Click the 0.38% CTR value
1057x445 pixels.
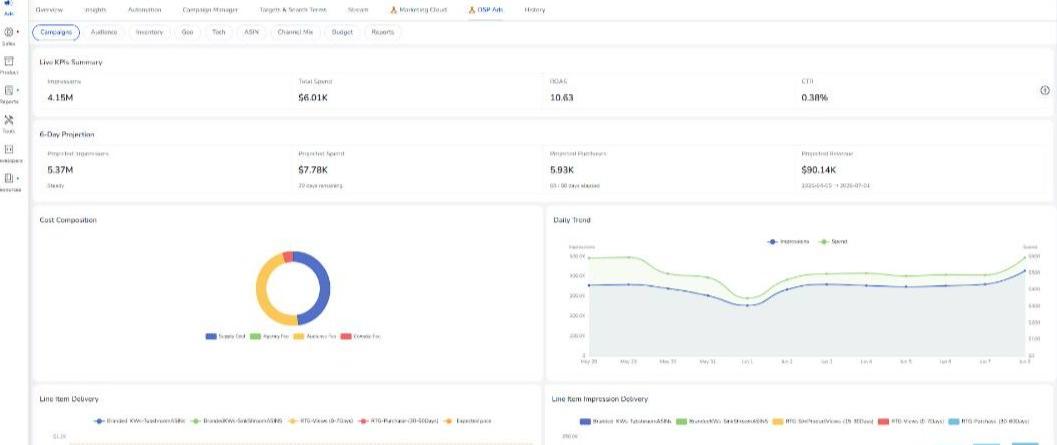tap(814, 98)
